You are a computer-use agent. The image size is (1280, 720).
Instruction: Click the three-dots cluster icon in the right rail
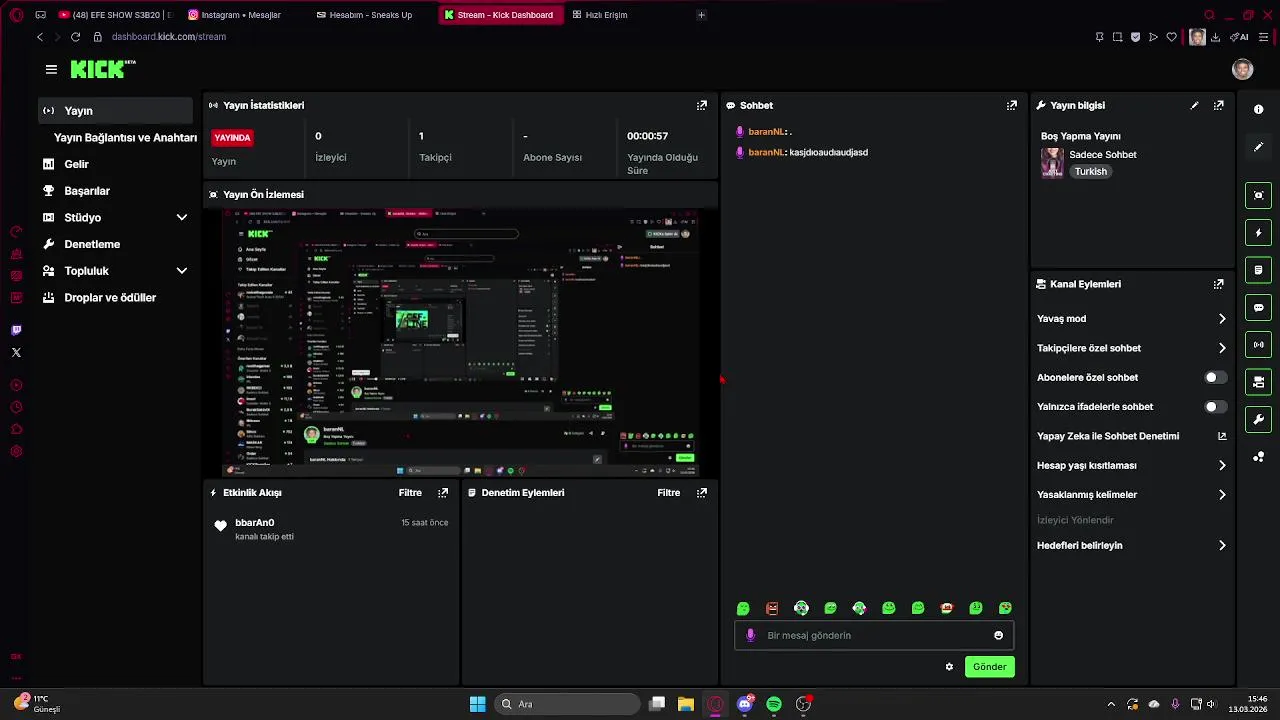[1259, 457]
